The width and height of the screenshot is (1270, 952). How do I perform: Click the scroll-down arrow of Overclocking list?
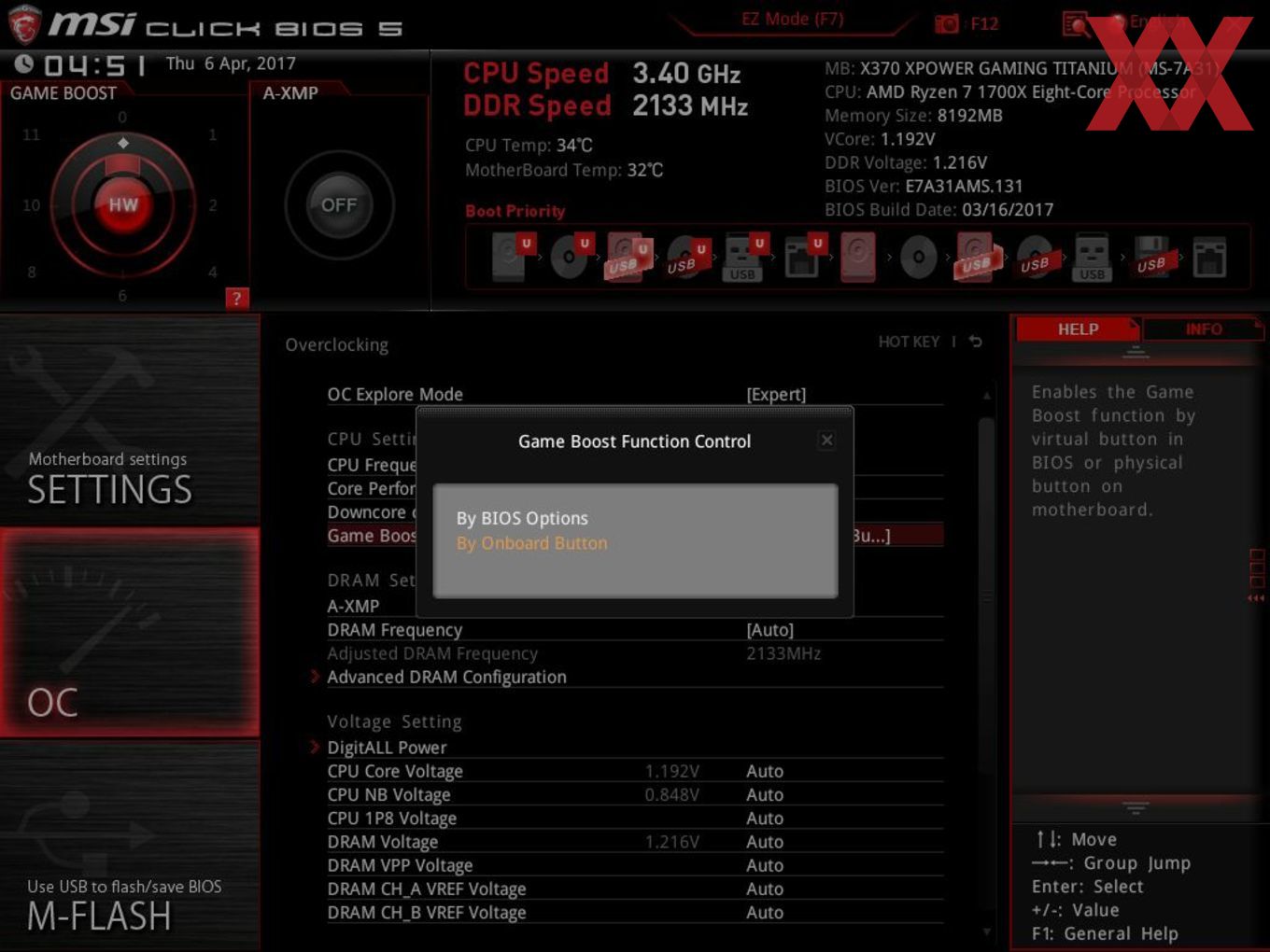986,931
